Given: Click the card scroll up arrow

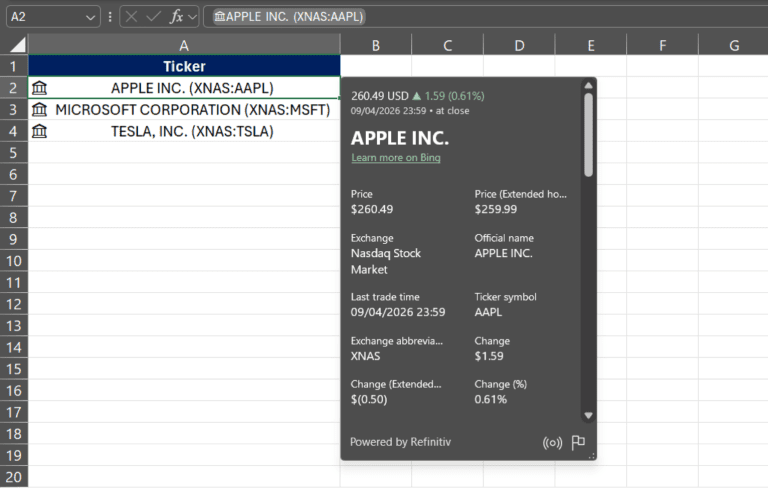Looking at the screenshot, I should (588, 86).
